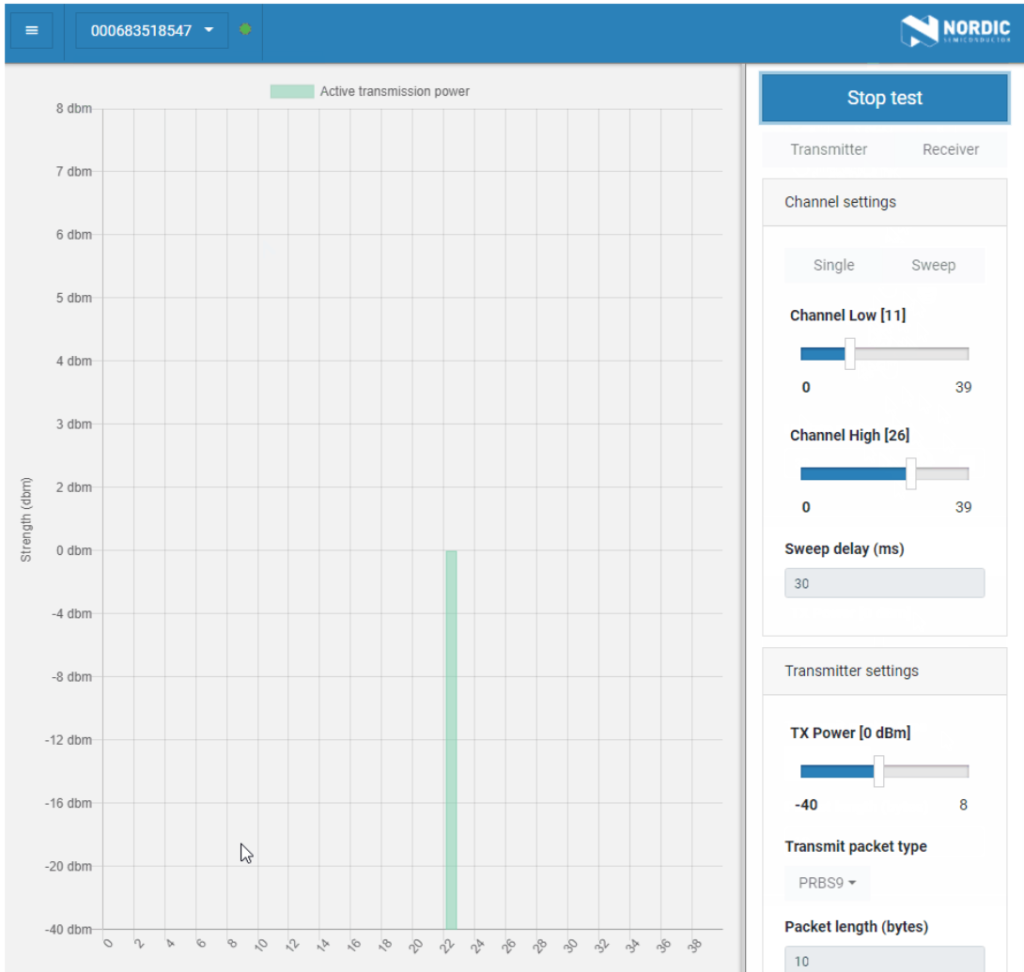Select Single channel mode
This screenshot has width=1024, height=972.
point(833,266)
